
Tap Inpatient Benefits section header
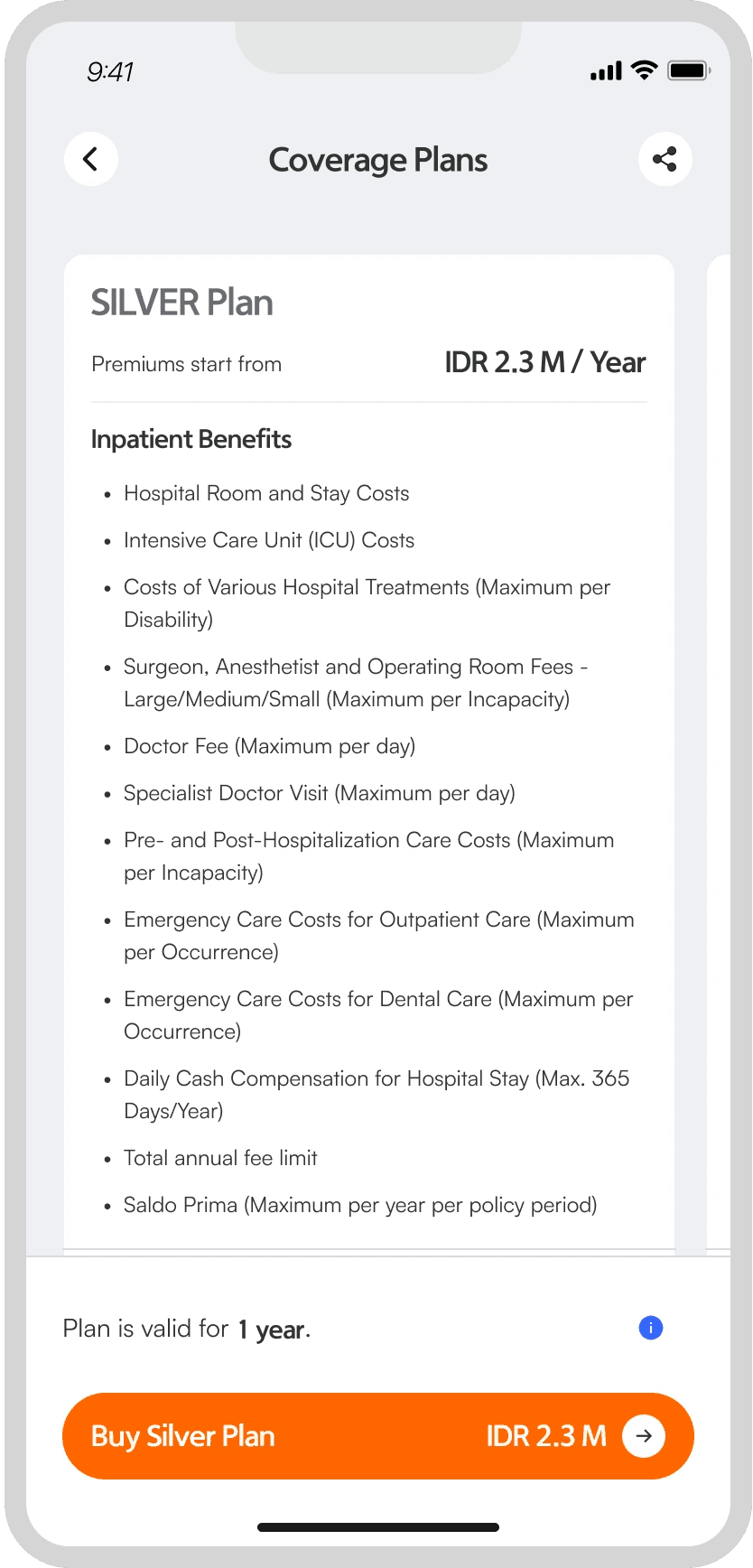point(191,439)
